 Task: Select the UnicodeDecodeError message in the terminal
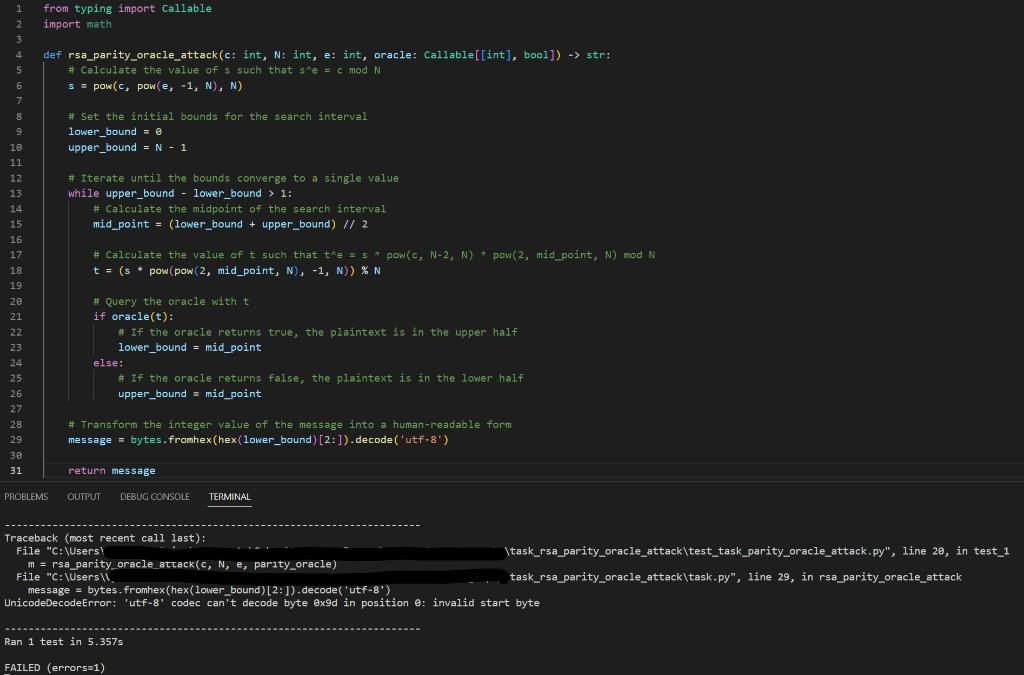270,602
